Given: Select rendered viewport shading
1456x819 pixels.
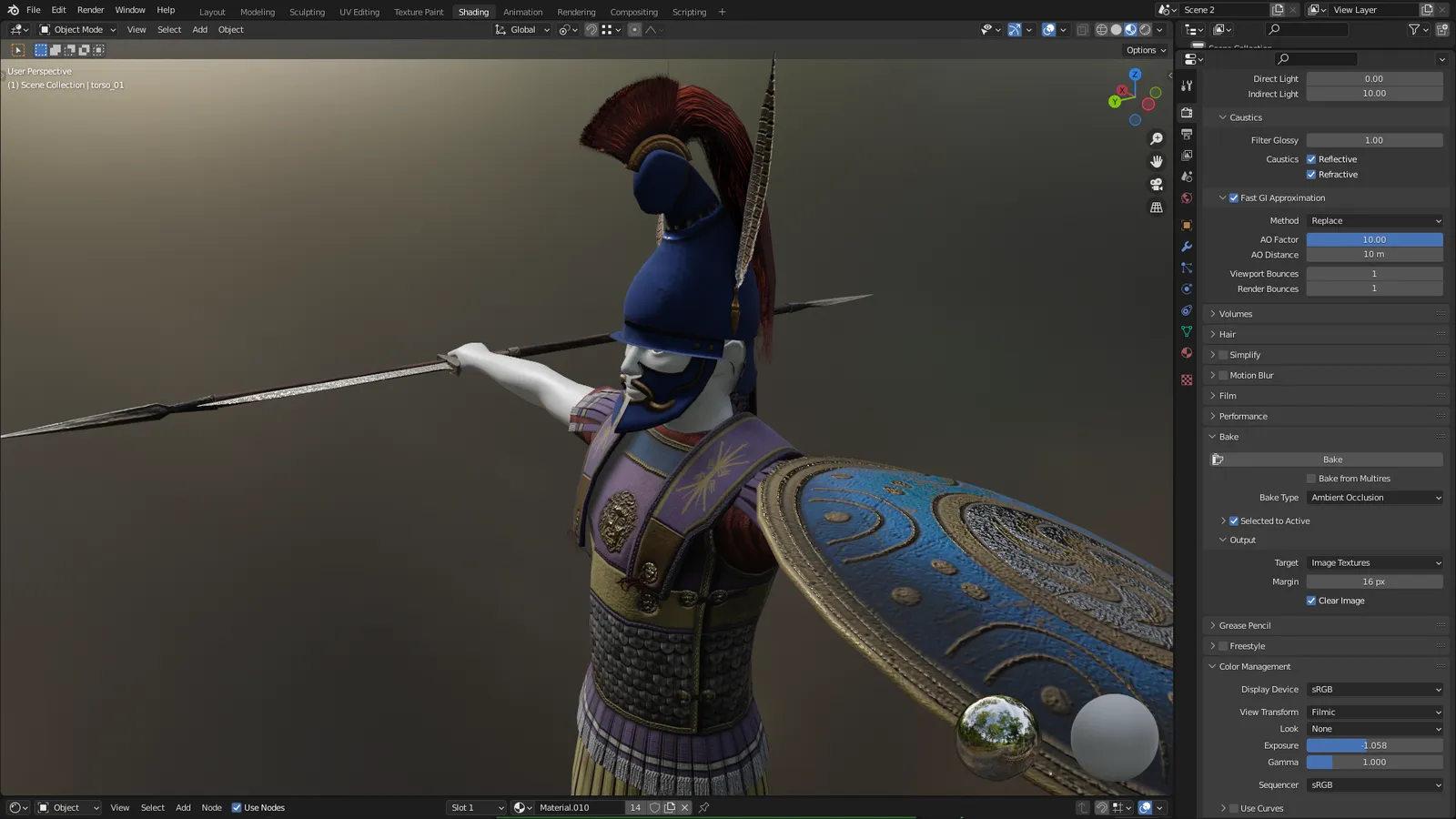Looking at the screenshot, I should 1145,30.
